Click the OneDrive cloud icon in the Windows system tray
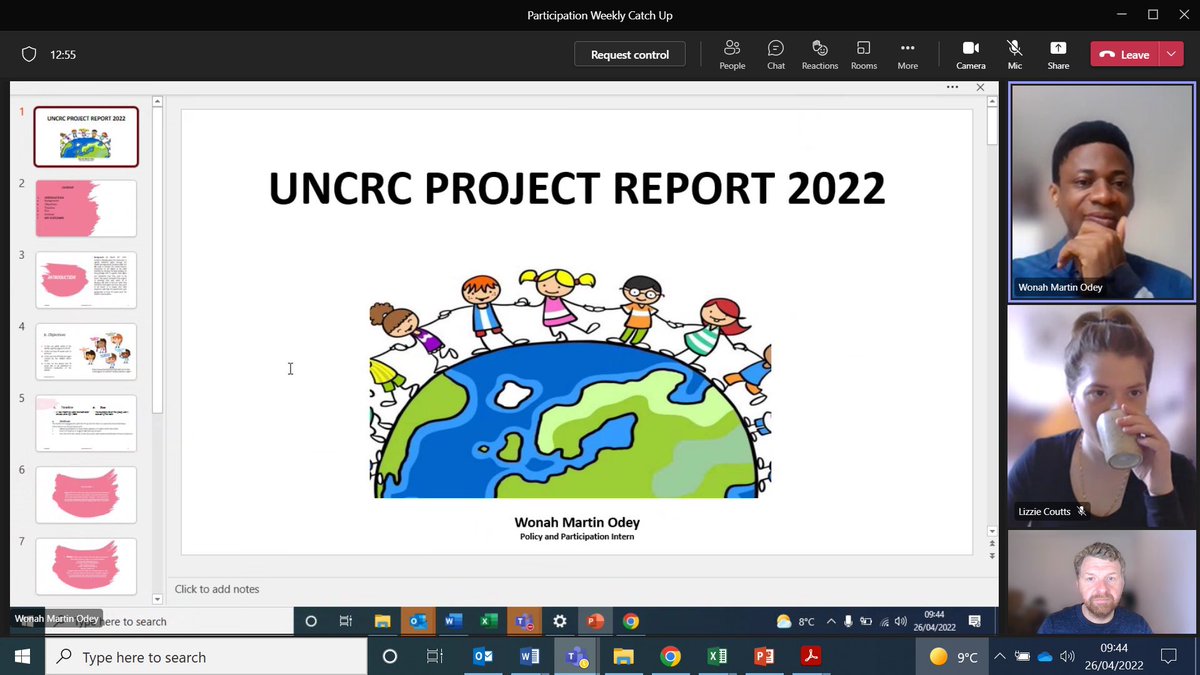The height and width of the screenshot is (675, 1200). coord(1045,657)
